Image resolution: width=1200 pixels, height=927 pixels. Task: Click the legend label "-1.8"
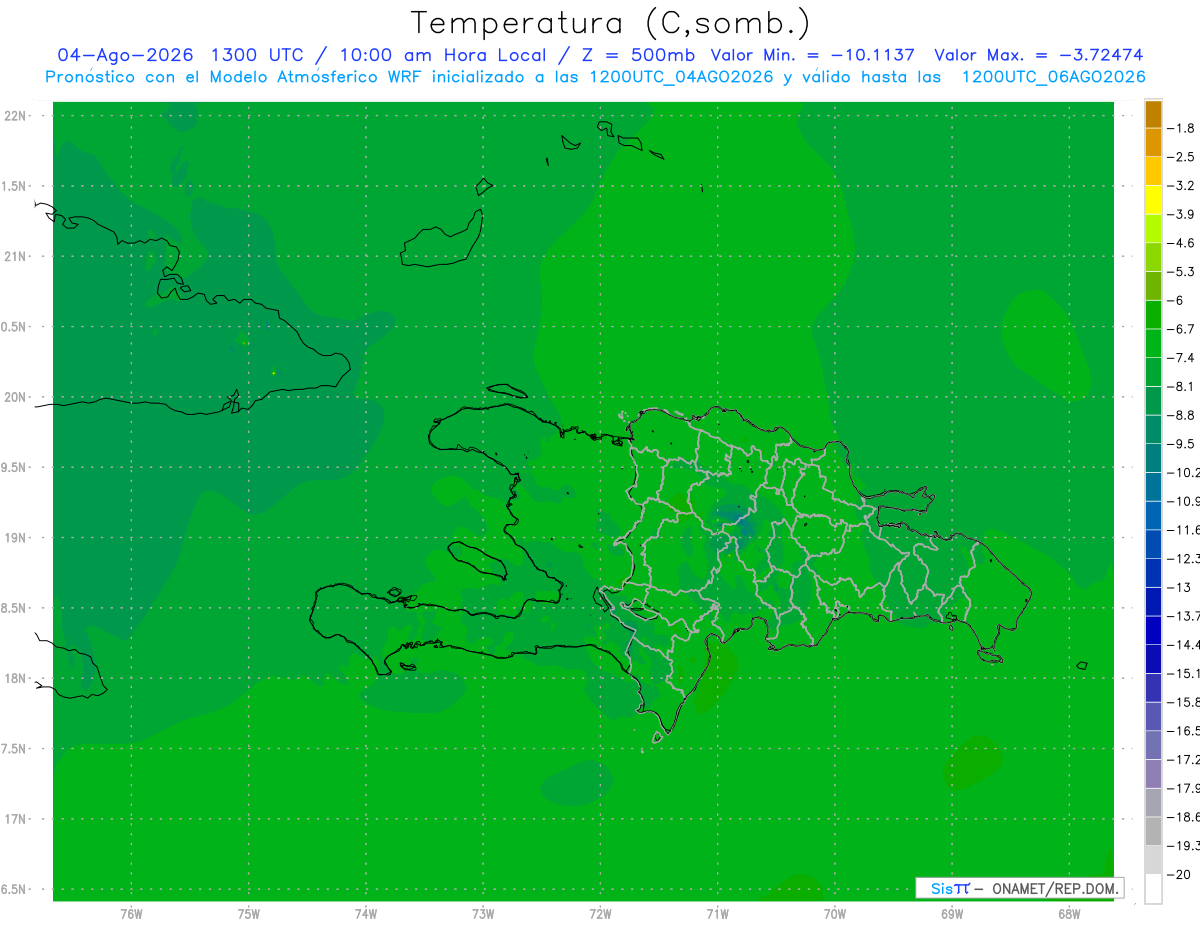(1182, 128)
